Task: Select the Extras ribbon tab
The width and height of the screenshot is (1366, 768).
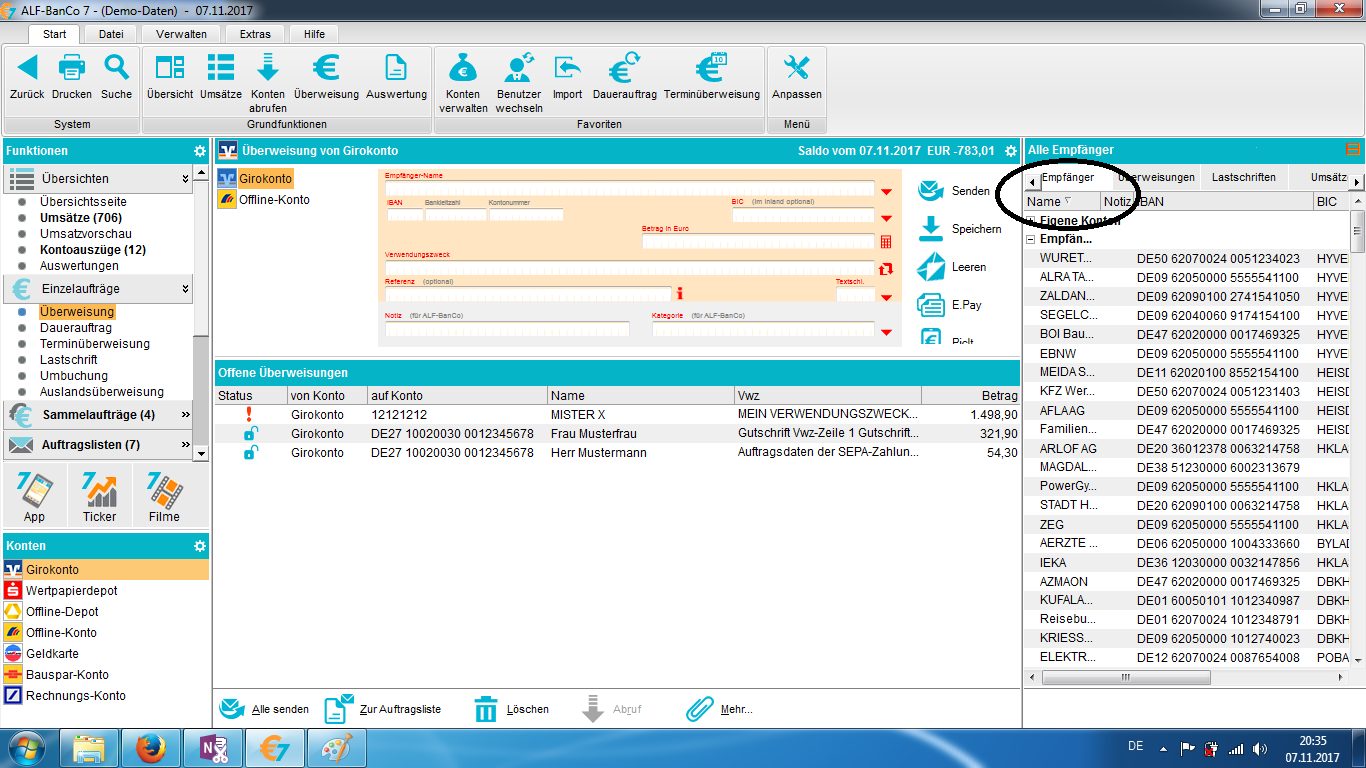Action: (x=255, y=34)
